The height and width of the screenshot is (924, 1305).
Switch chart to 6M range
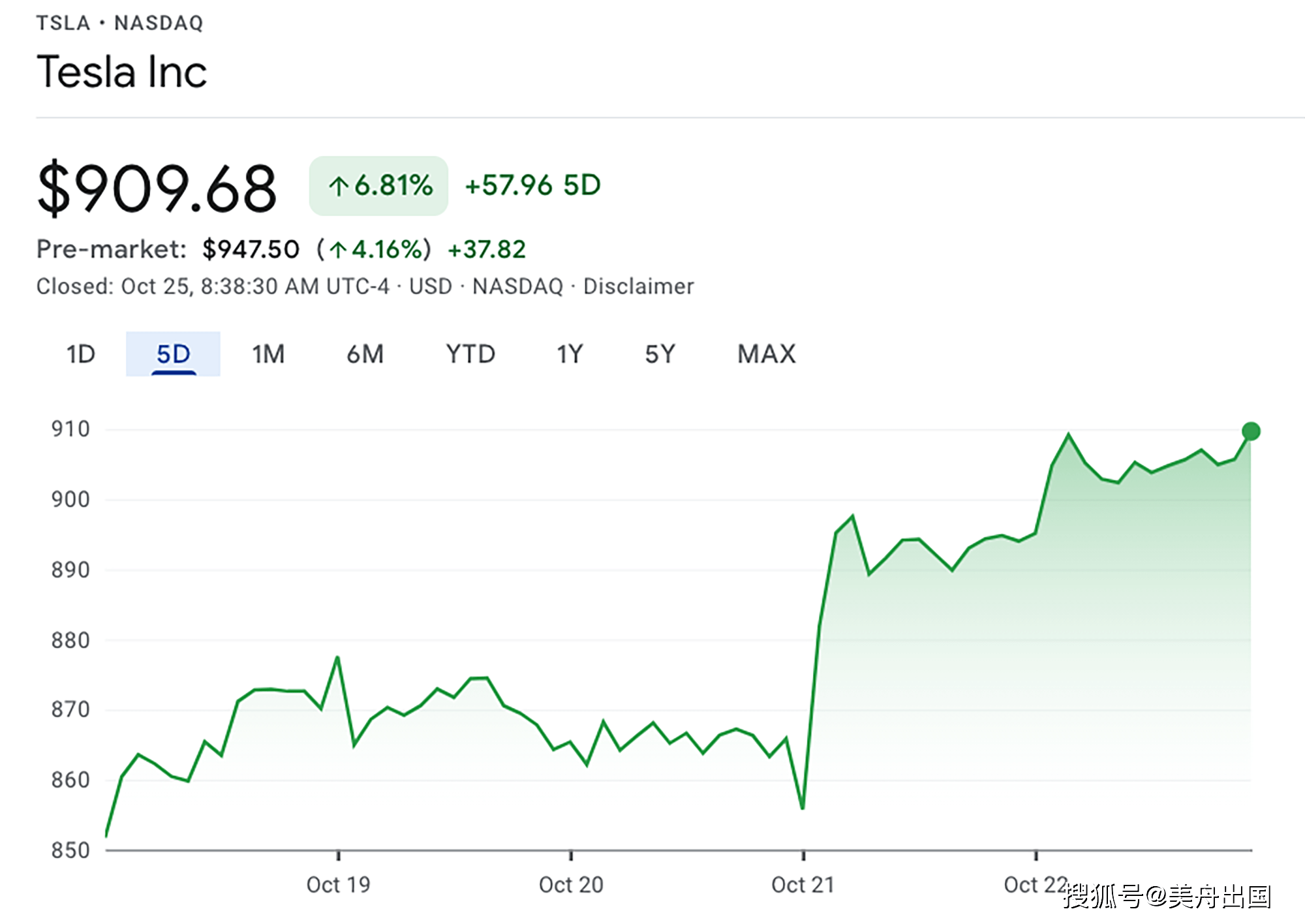coord(365,354)
